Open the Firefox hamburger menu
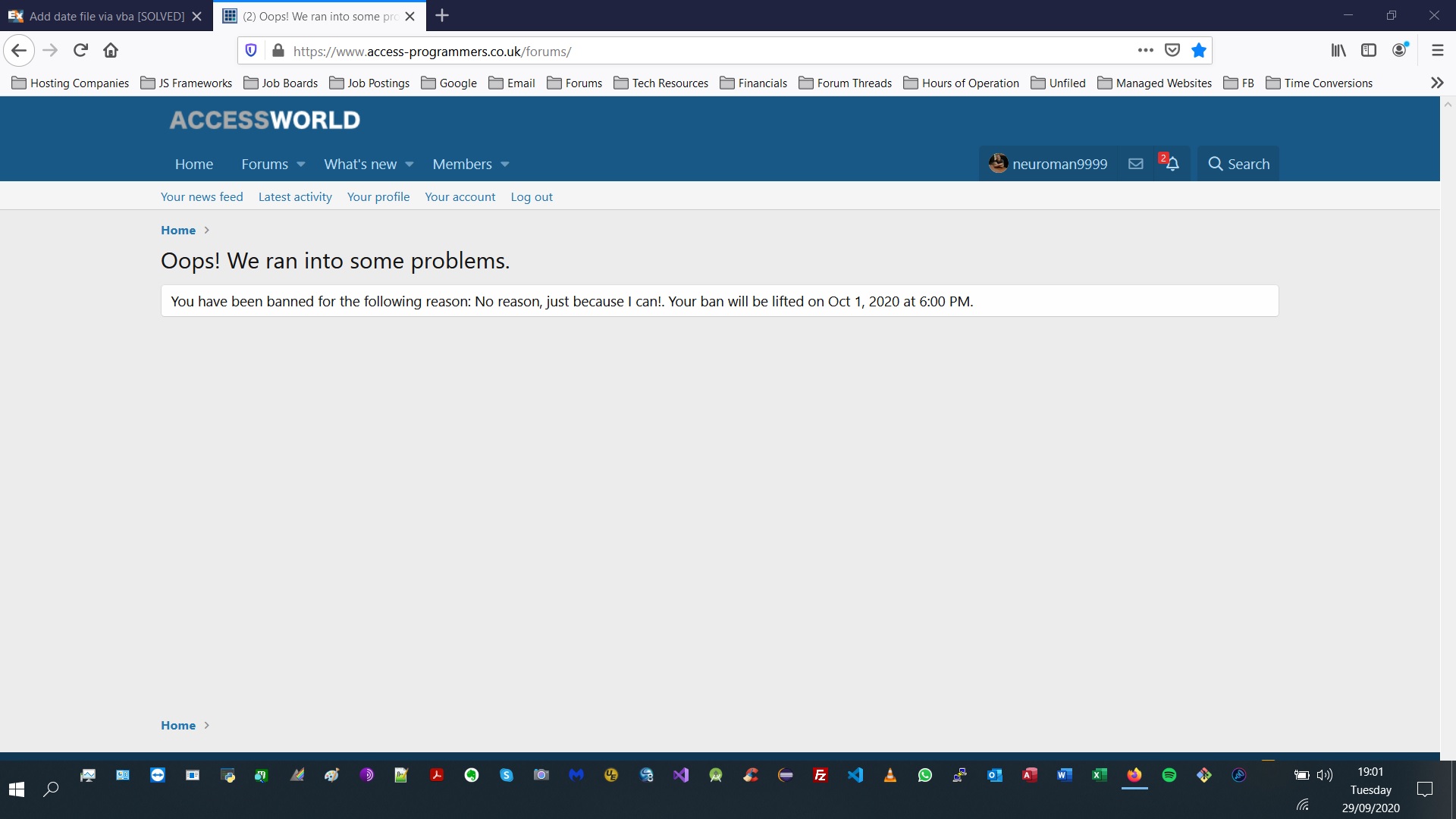Image resolution: width=1456 pixels, height=819 pixels. click(x=1437, y=51)
